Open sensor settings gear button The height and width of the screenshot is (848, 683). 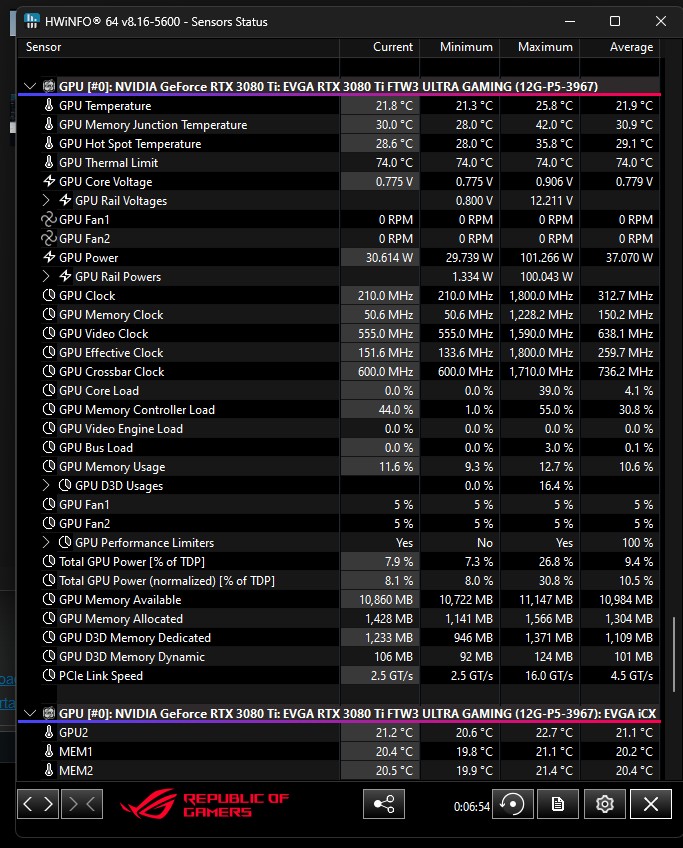(x=605, y=804)
